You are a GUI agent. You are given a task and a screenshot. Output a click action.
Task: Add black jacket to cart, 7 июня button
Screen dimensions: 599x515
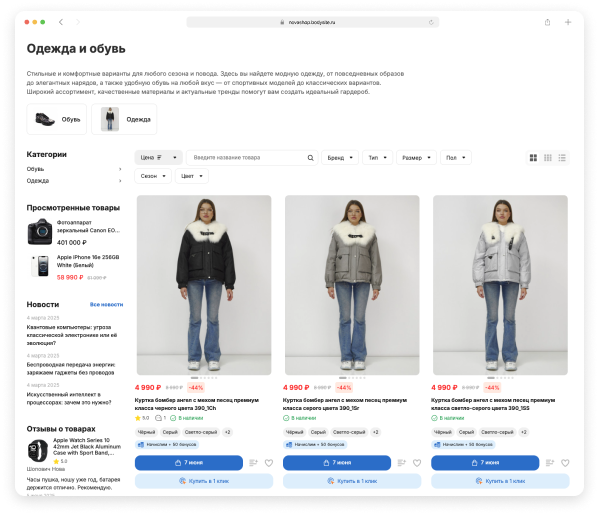pos(189,463)
